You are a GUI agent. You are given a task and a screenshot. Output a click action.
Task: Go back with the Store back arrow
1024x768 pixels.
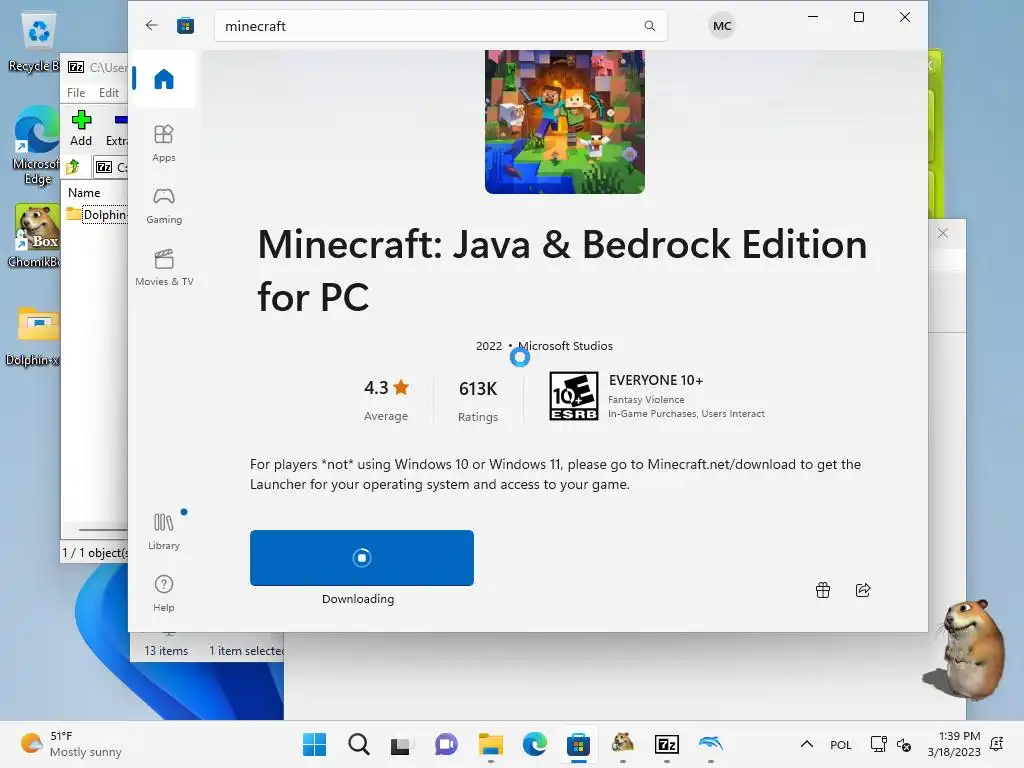coord(152,25)
